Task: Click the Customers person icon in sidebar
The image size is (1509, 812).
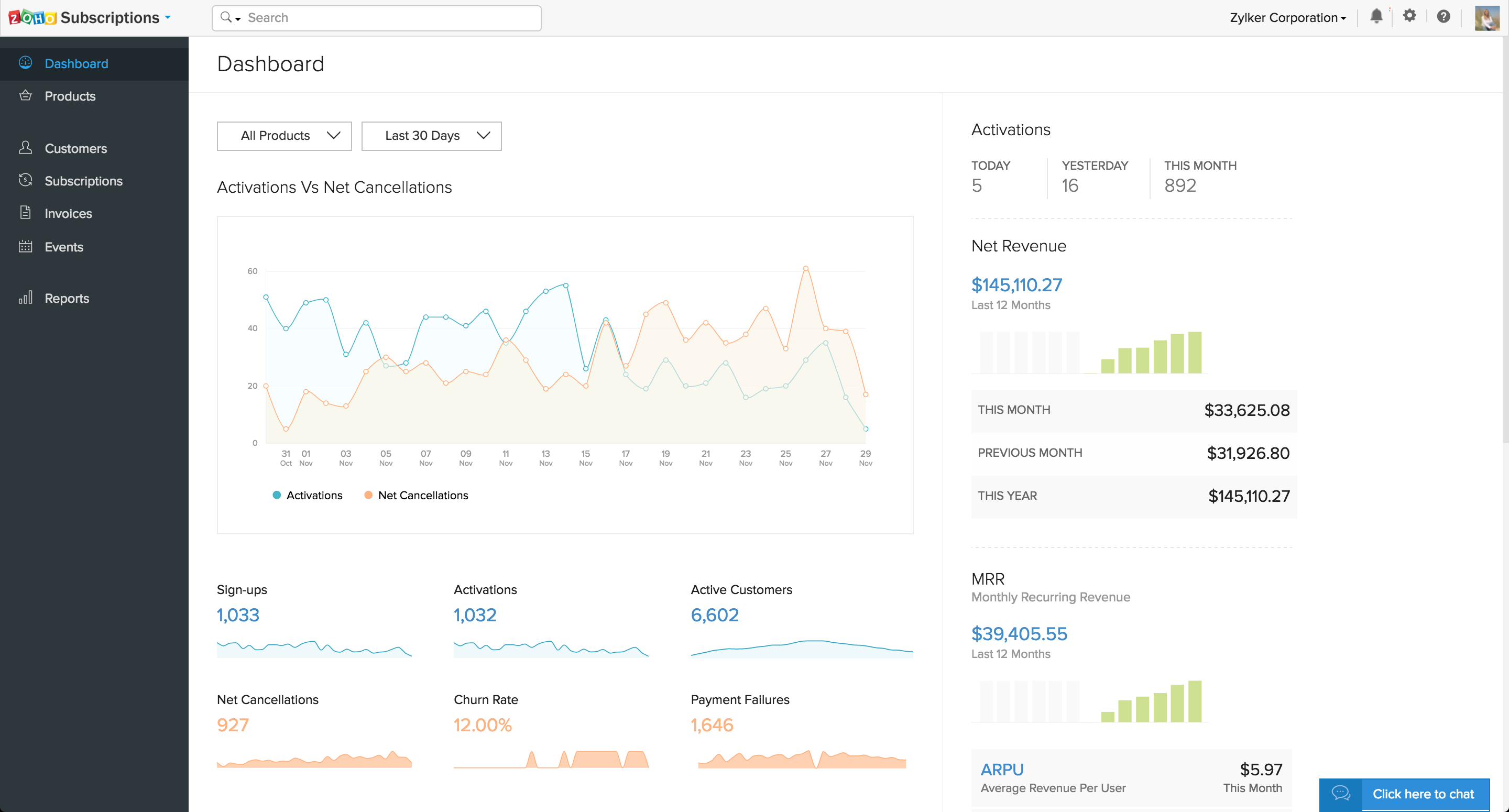Action: tap(25, 148)
